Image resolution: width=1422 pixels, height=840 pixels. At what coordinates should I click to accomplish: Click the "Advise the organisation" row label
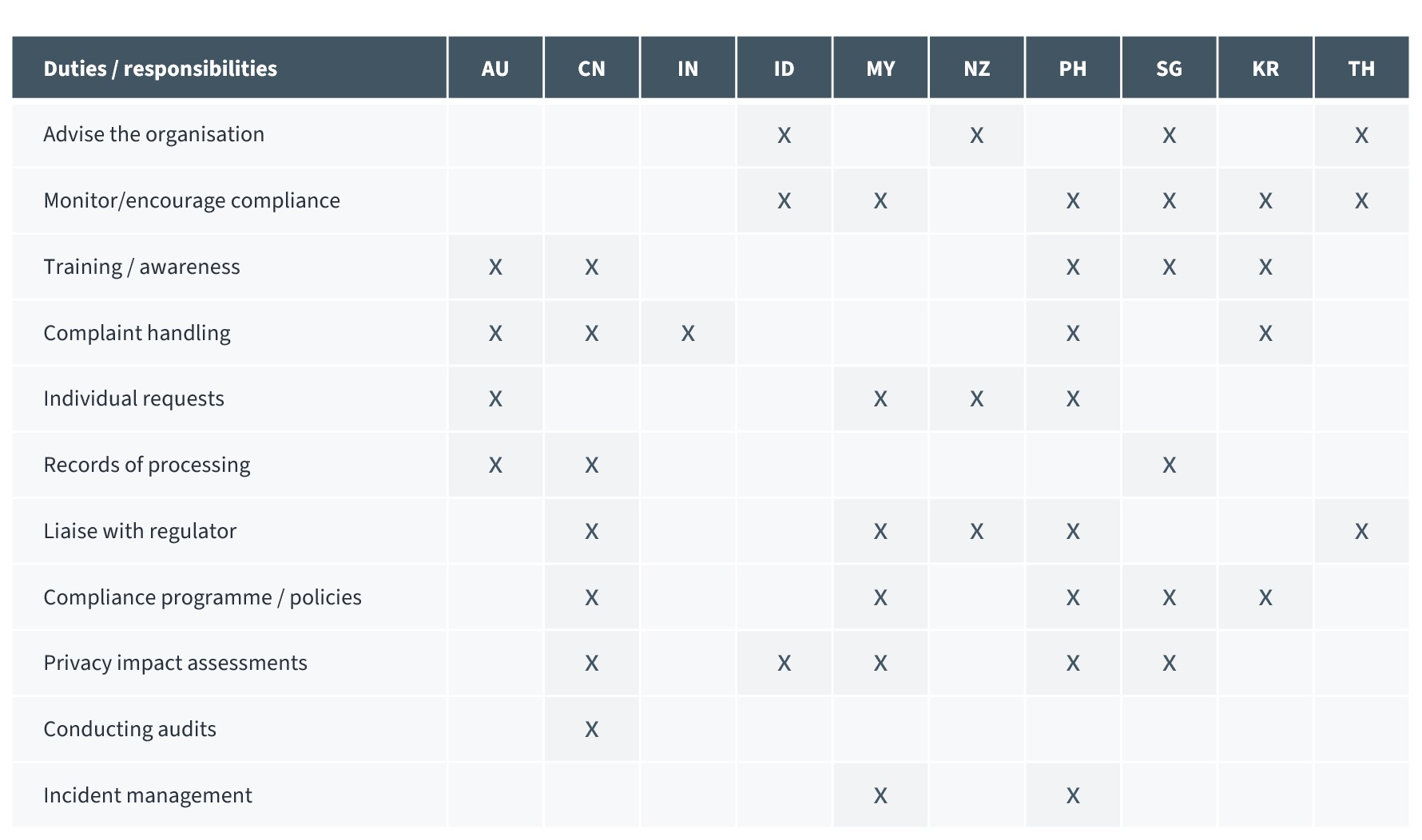coord(153,134)
